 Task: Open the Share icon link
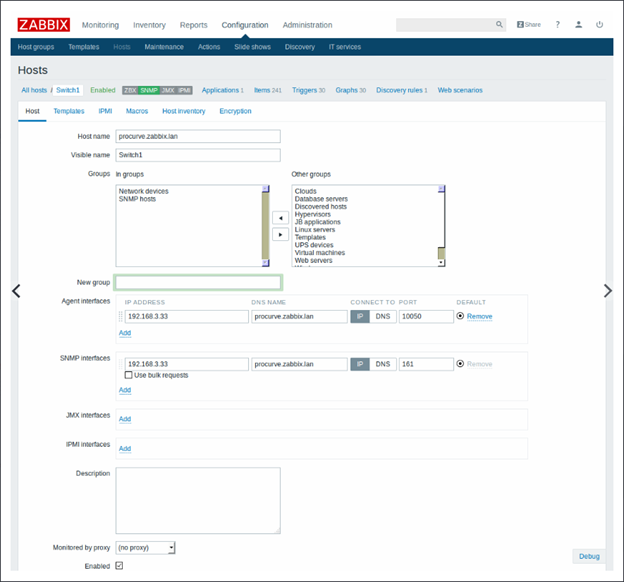528,25
